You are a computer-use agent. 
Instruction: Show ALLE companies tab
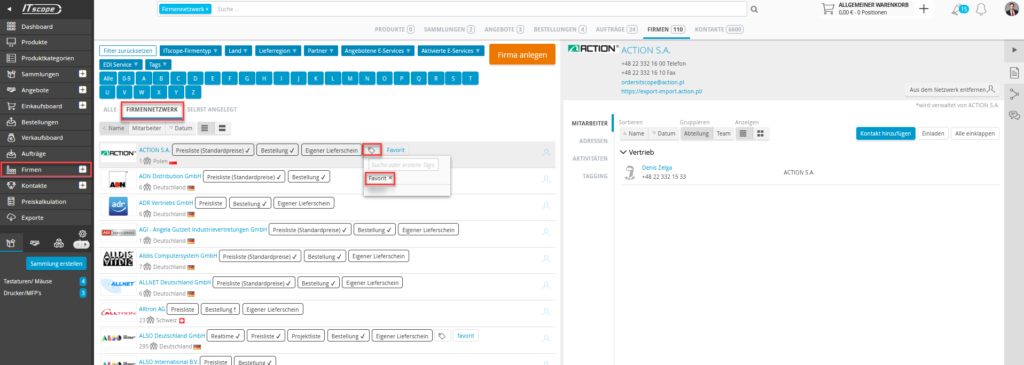(x=110, y=110)
